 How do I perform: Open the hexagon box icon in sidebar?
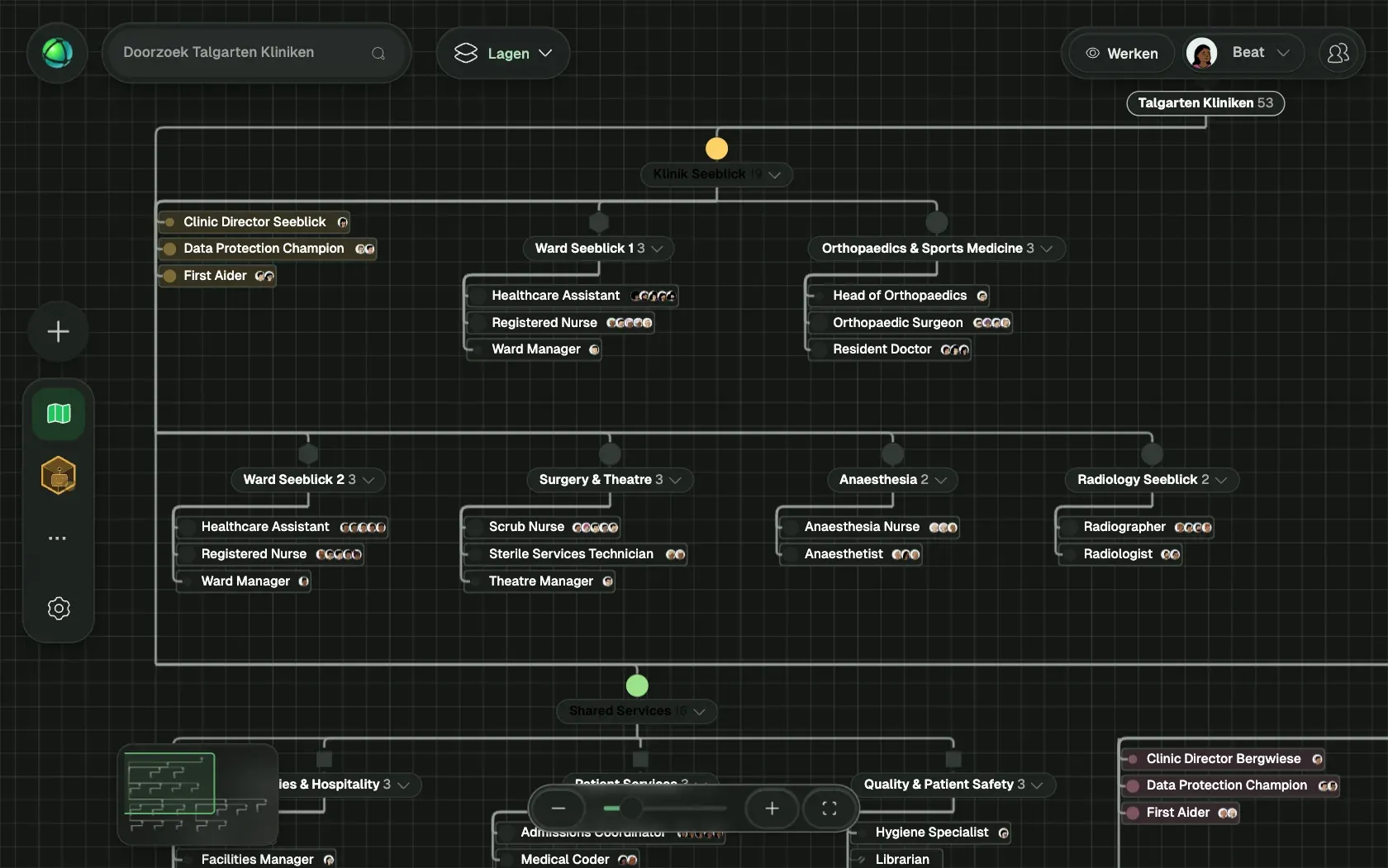59,476
